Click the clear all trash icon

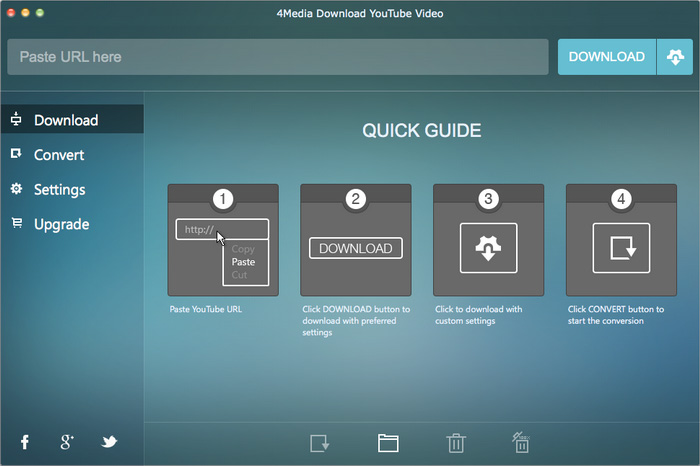[520, 442]
